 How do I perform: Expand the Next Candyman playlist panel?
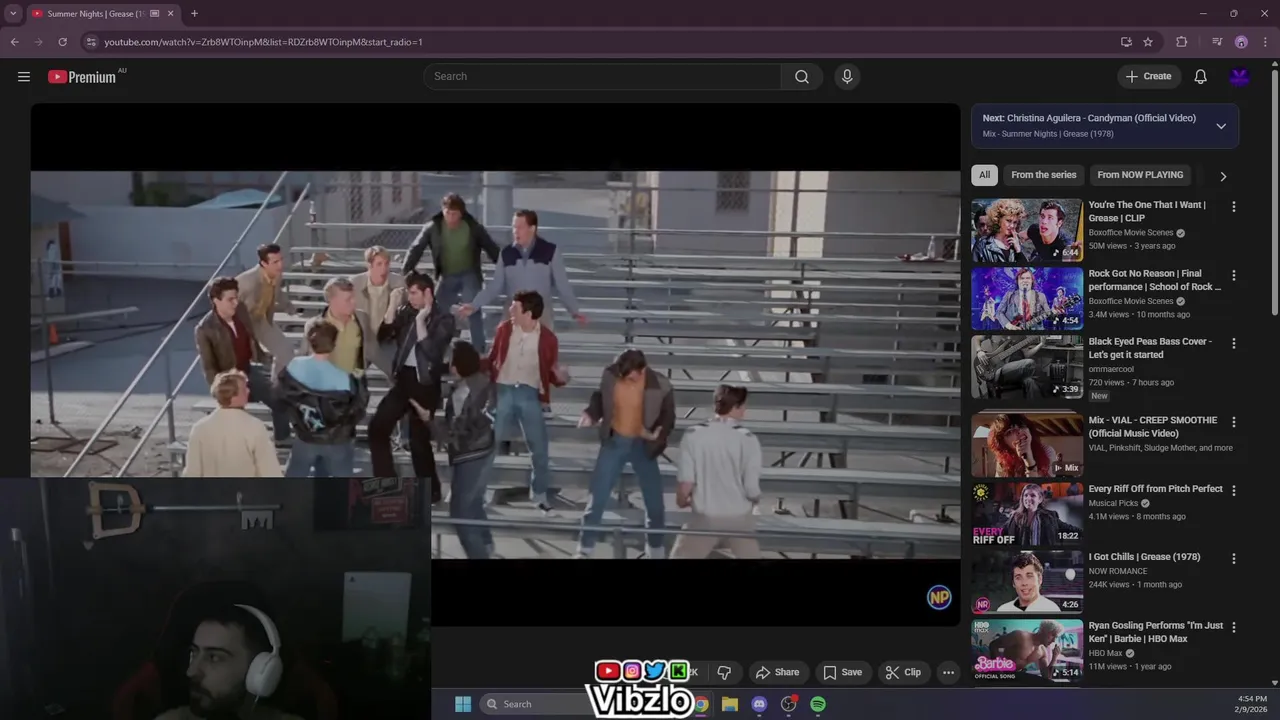coord(1221,126)
